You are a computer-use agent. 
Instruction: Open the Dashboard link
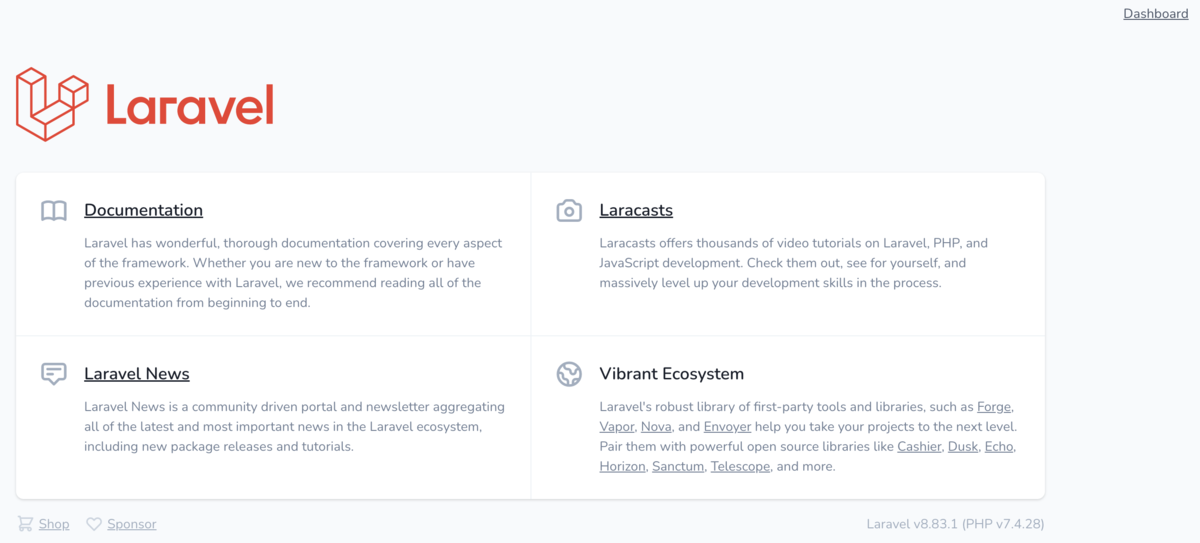(1155, 14)
